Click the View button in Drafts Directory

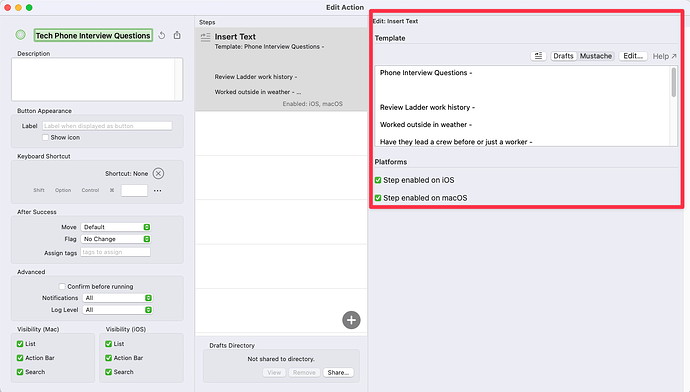[274, 372]
